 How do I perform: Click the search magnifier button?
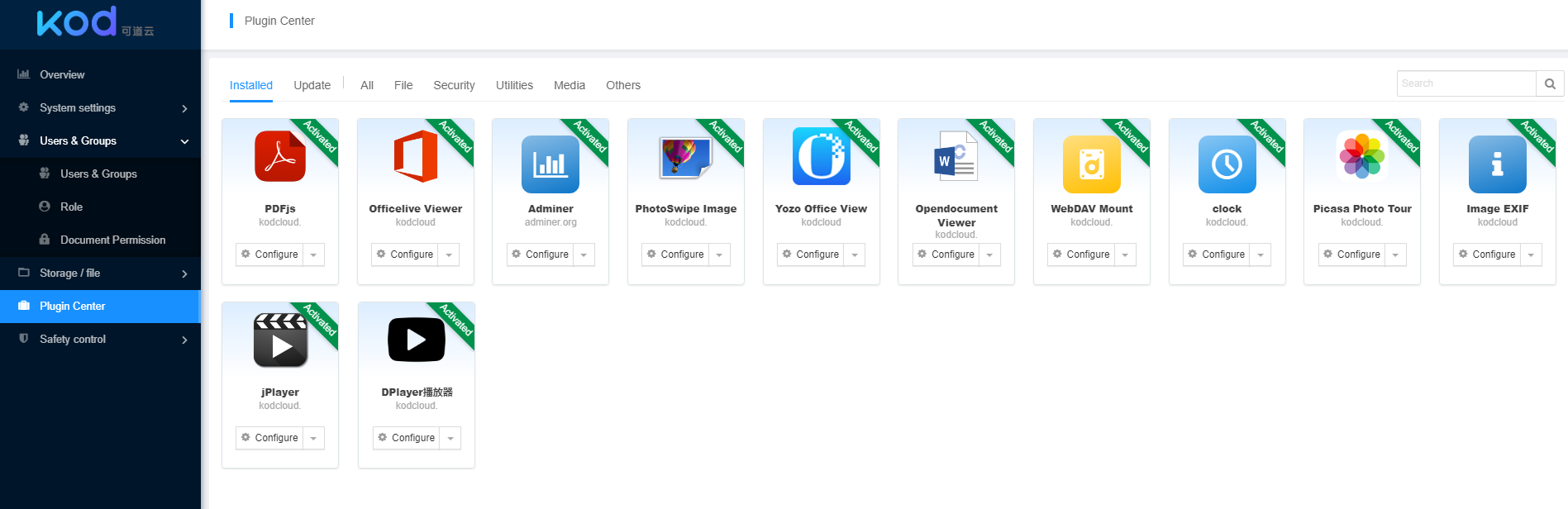1550,83
